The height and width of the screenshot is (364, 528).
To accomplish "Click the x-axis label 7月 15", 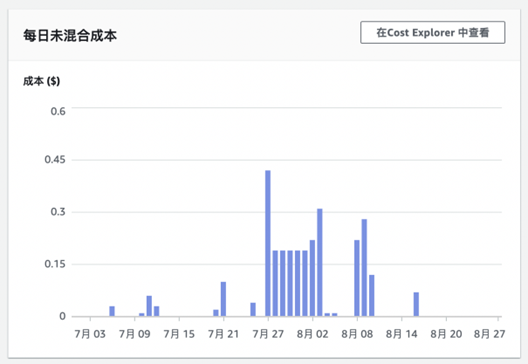I will 179,334.
